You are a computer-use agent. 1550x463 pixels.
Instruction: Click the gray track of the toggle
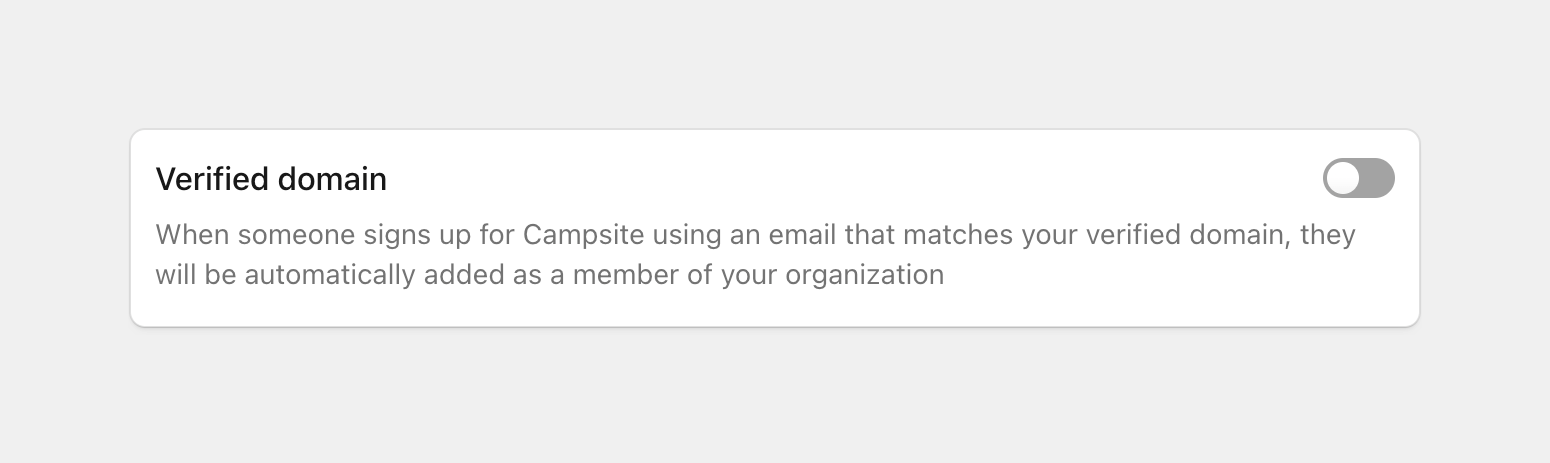[1376, 178]
